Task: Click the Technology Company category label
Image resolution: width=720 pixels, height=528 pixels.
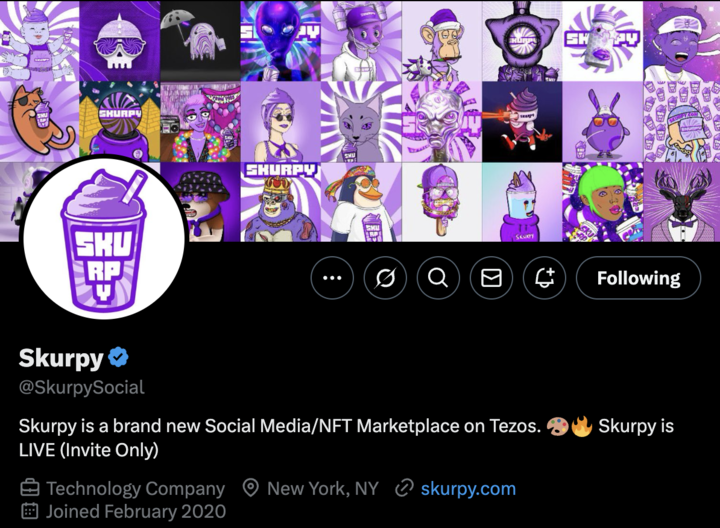Action: tap(135, 489)
